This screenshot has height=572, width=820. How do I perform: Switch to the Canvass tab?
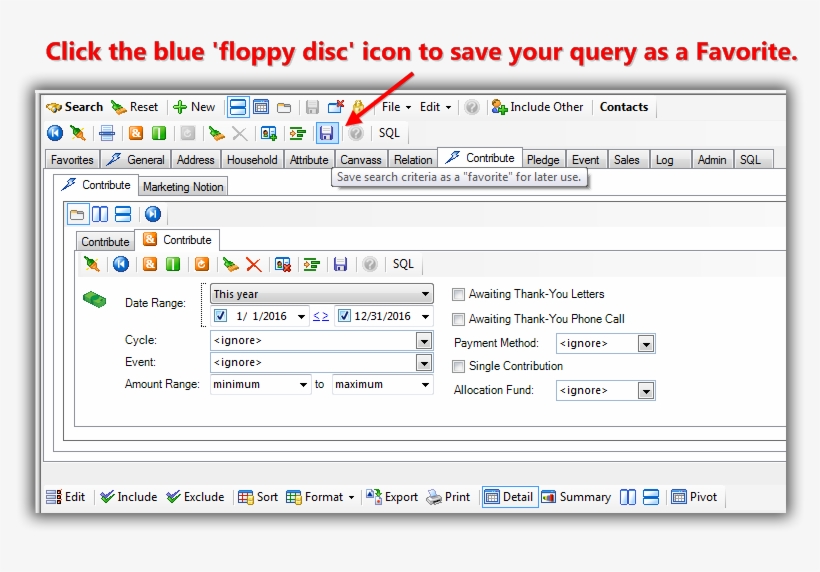361,159
